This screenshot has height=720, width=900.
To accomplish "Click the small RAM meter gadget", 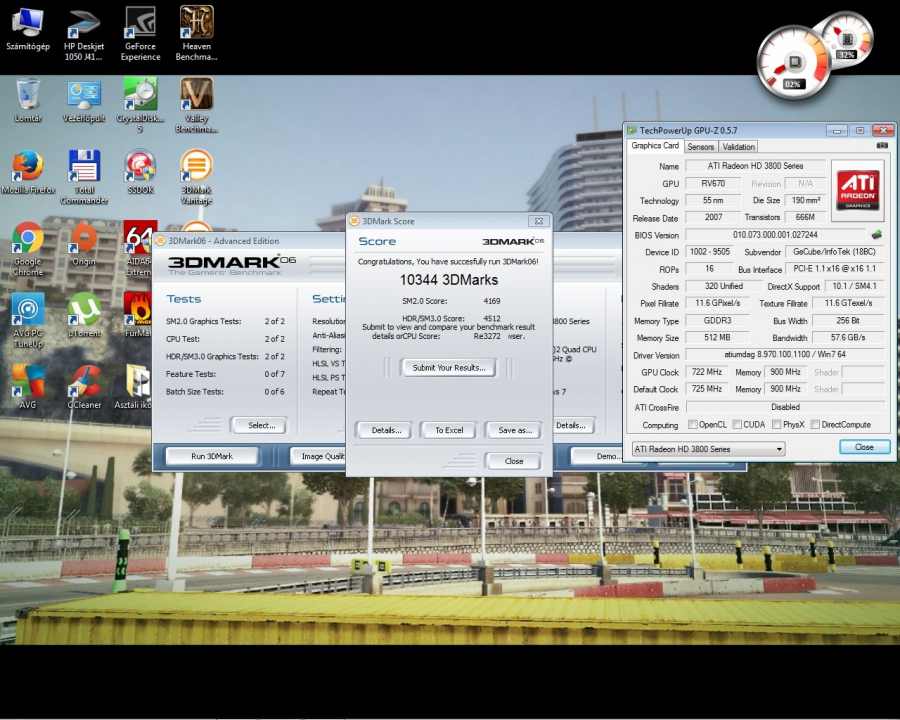I will [848, 39].
